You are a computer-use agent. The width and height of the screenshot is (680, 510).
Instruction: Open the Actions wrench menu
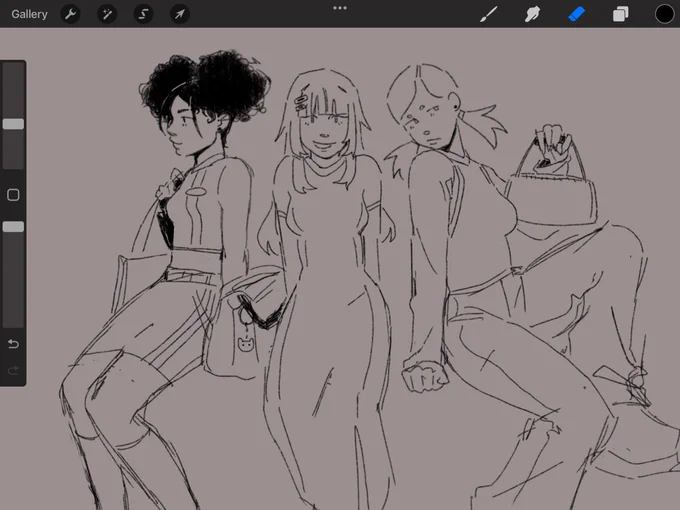tap(70, 14)
